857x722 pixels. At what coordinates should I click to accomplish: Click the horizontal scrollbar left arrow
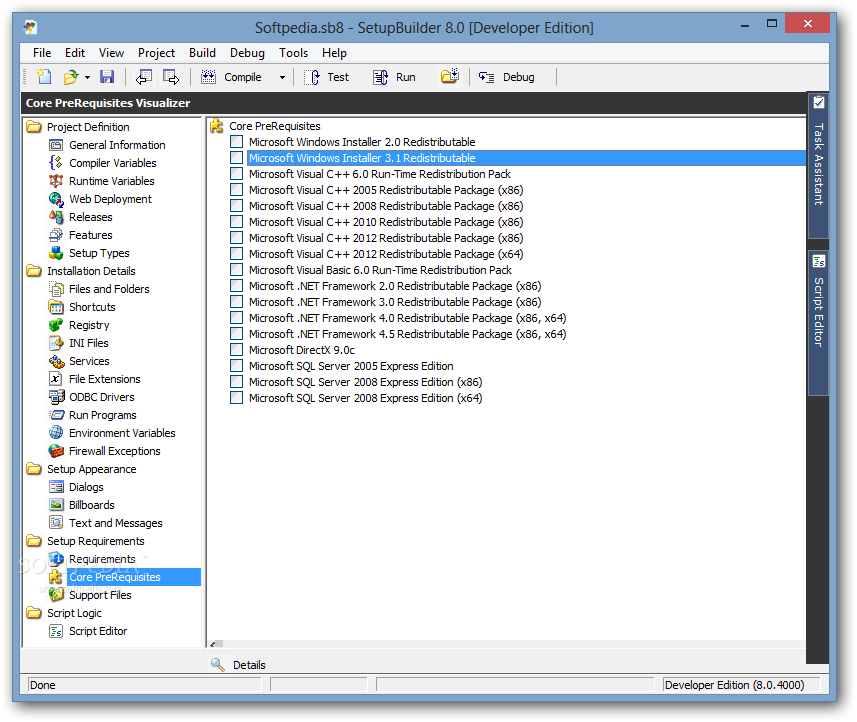pos(213,644)
